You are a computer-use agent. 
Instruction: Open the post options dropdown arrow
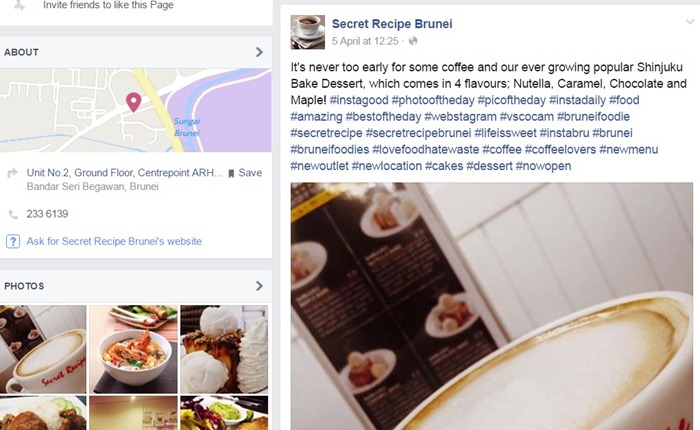tap(690, 21)
